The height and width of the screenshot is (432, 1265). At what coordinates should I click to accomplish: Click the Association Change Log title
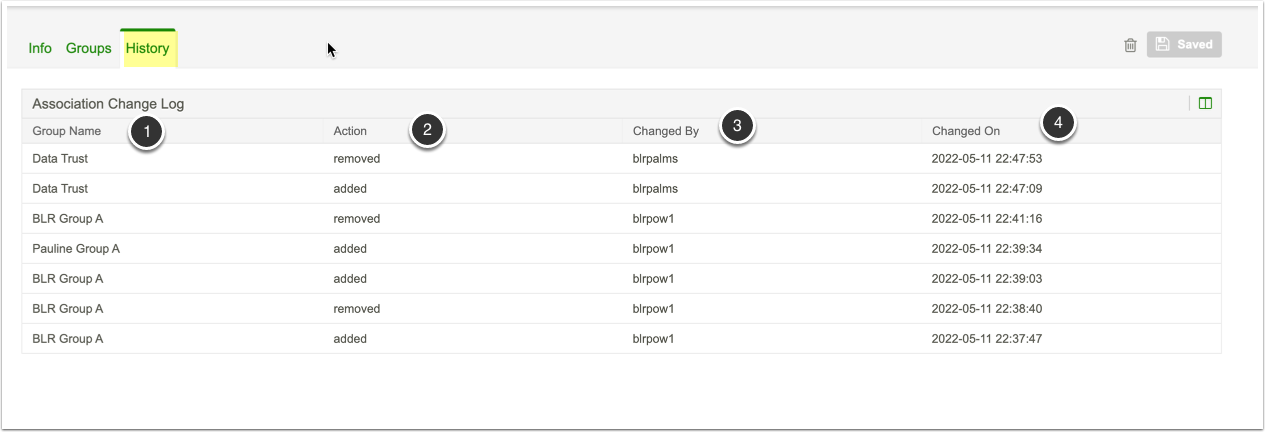tap(108, 103)
